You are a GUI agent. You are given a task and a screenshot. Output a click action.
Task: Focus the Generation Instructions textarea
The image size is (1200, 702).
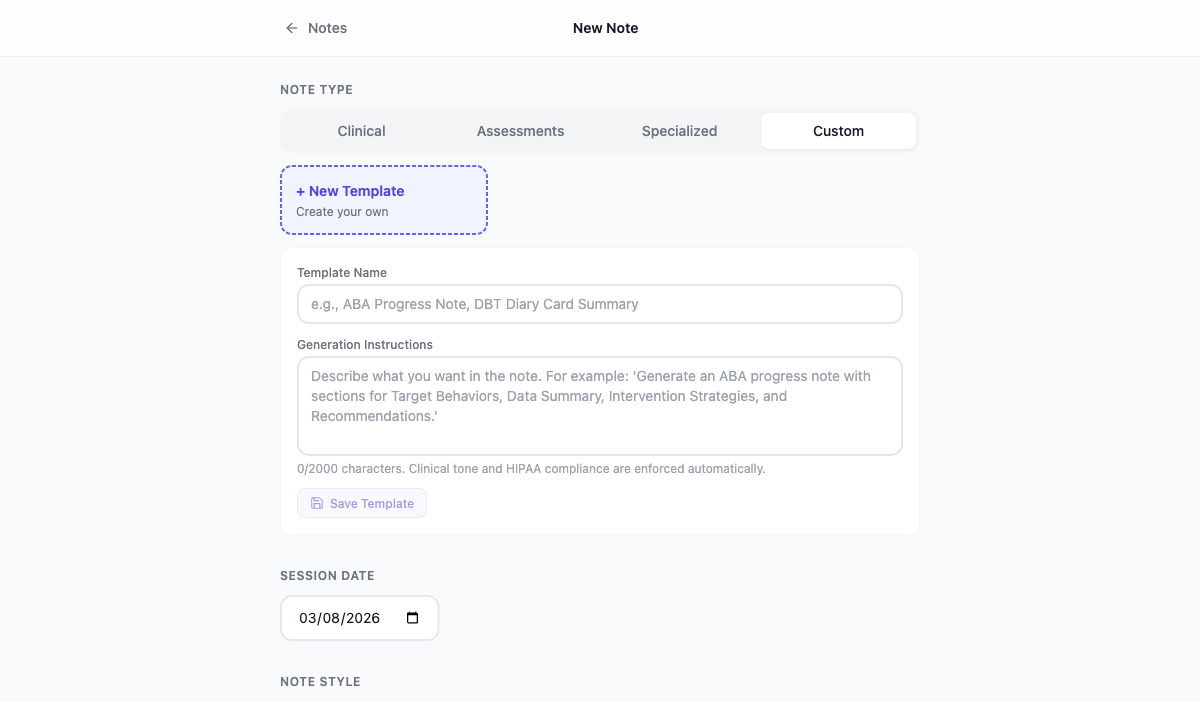point(599,405)
